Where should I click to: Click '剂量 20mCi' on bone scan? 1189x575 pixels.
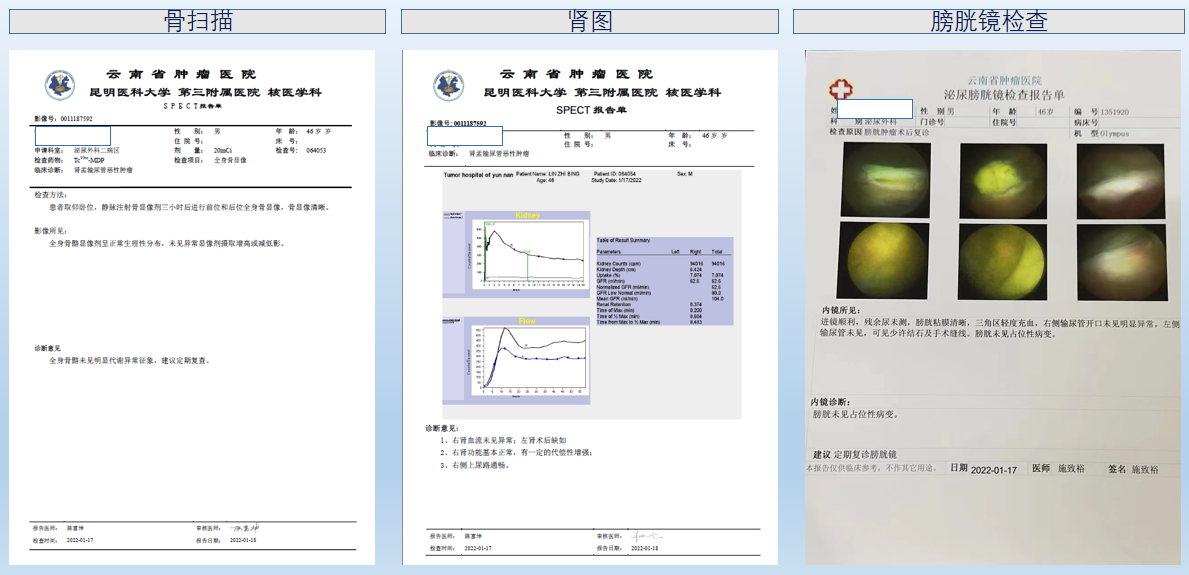(x=201, y=150)
